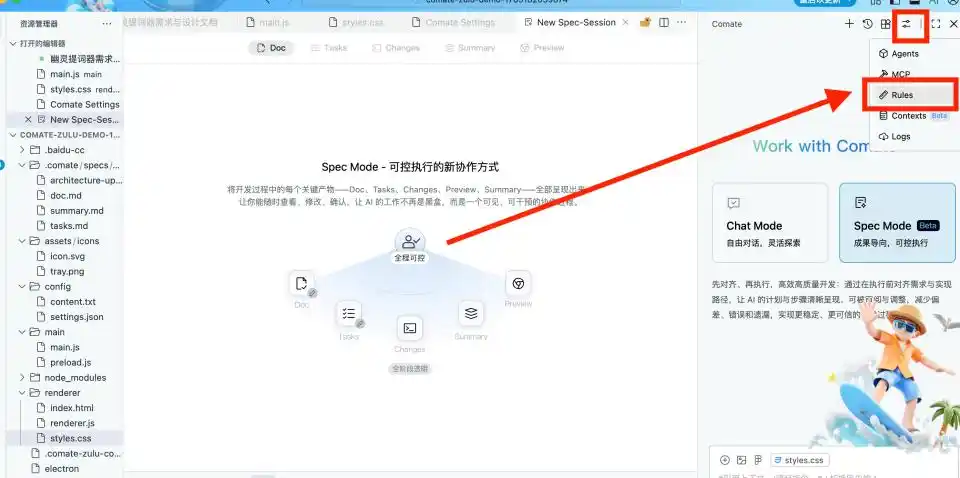The image size is (960, 478).
Task: Select the Spec Mode Beta card
Action: tap(897, 222)
